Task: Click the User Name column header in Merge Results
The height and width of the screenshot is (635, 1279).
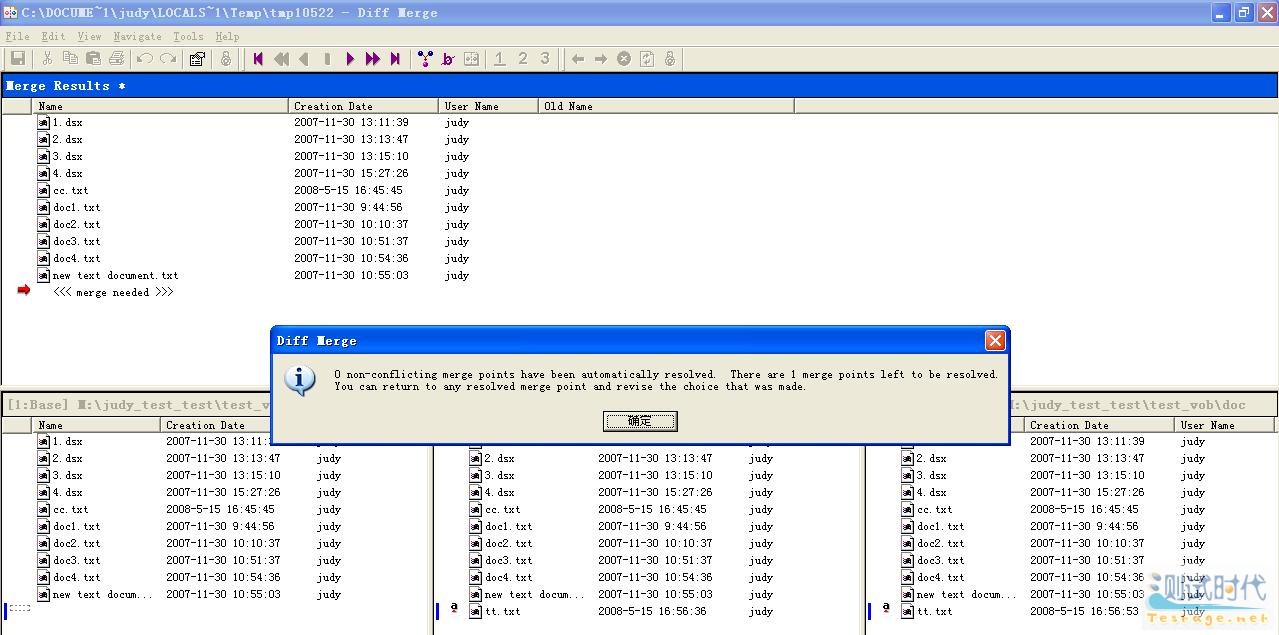Action: coord(487,106)
